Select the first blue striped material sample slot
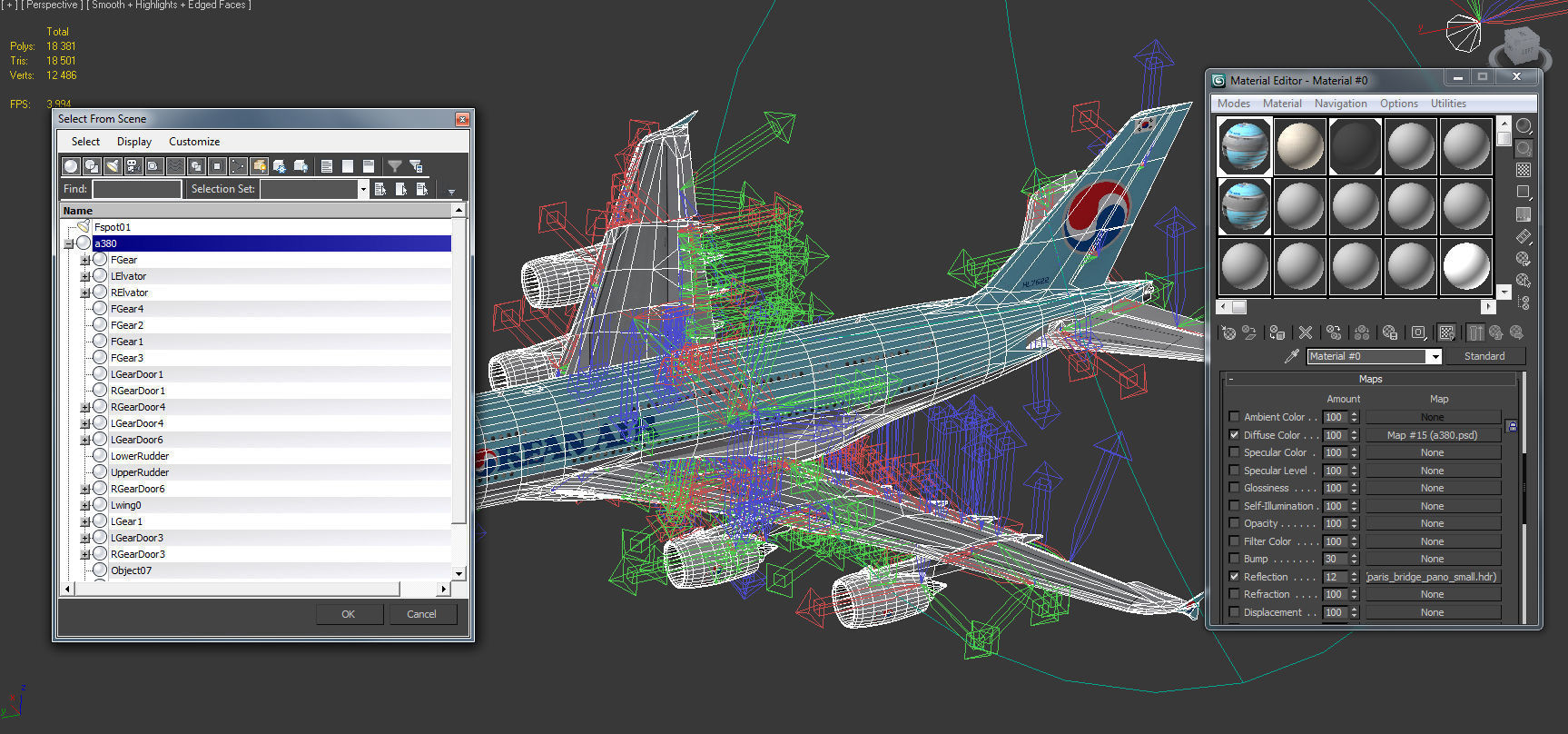 point(1245,145)
